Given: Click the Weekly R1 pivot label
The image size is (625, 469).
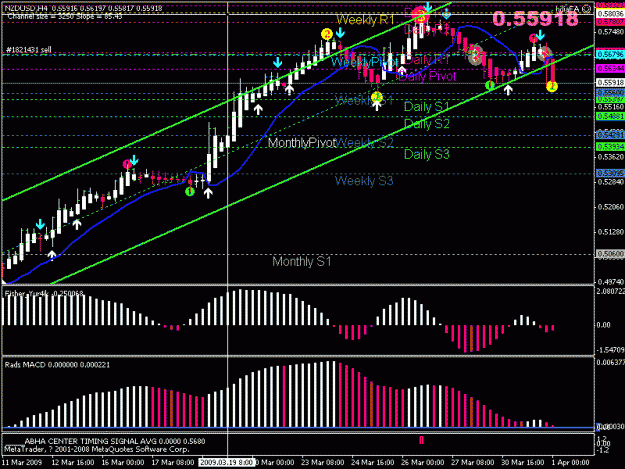Looking at the screenshot, I should [365, 20].
